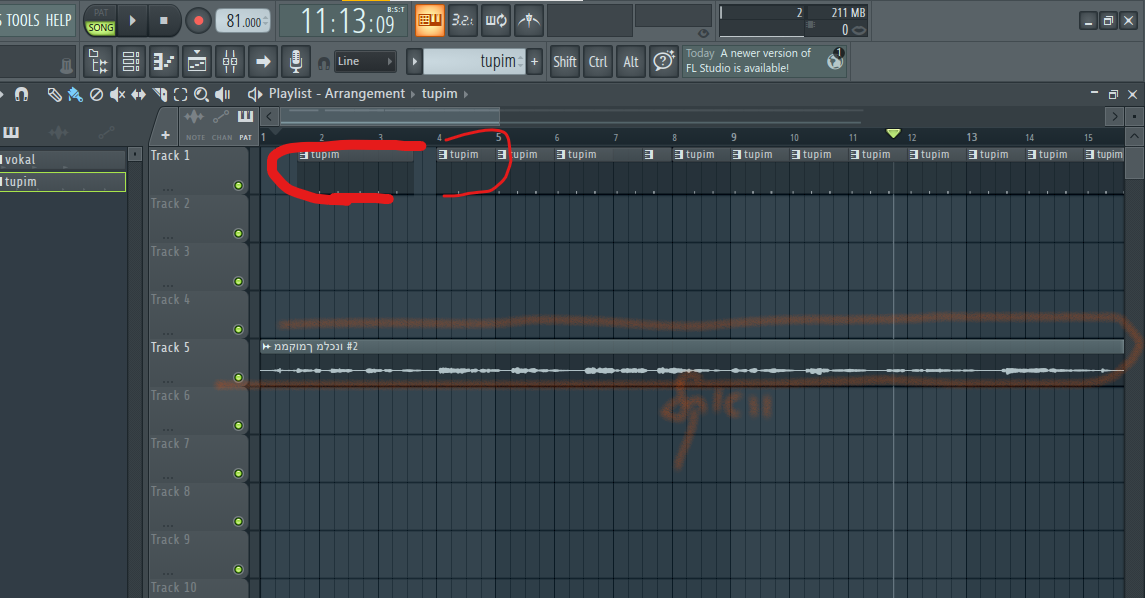This screenshot has height=598, width=1147.
Task: Open the Line snap dropdown
Action: click(365, 62)
